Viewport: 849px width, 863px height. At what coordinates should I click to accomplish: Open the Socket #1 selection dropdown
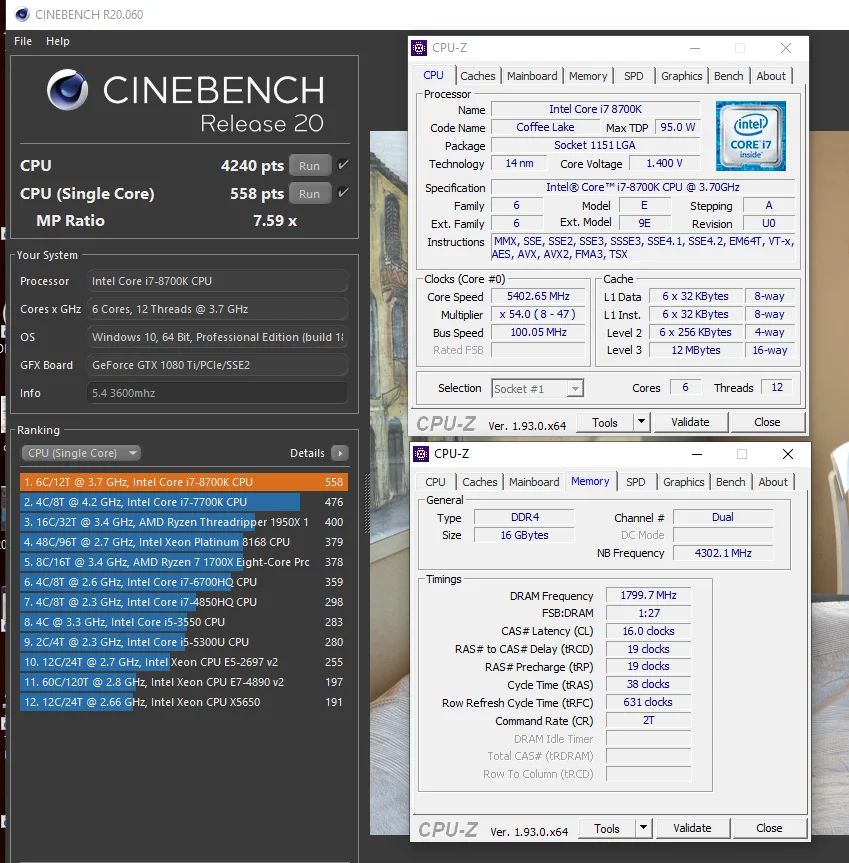pos(538,389)
